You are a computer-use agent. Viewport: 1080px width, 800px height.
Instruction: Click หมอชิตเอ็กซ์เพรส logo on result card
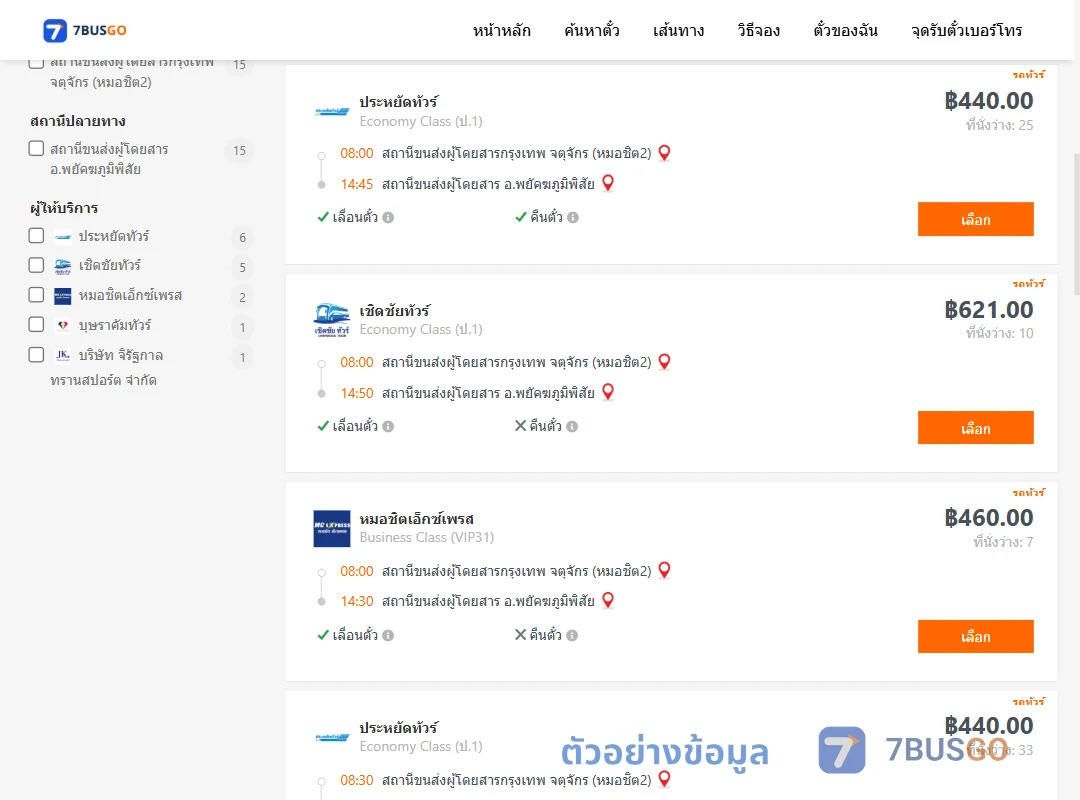[332, 529]
